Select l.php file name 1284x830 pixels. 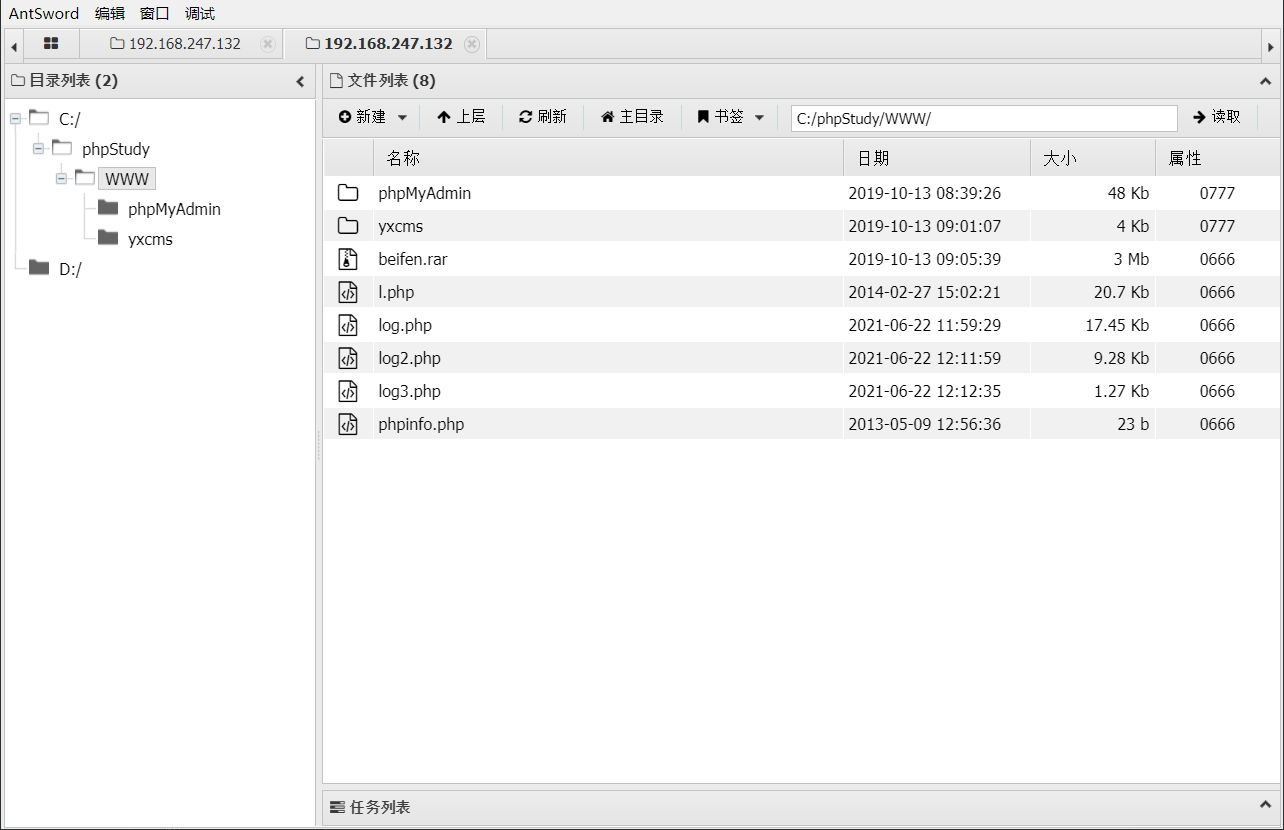[x=396, y=292]
